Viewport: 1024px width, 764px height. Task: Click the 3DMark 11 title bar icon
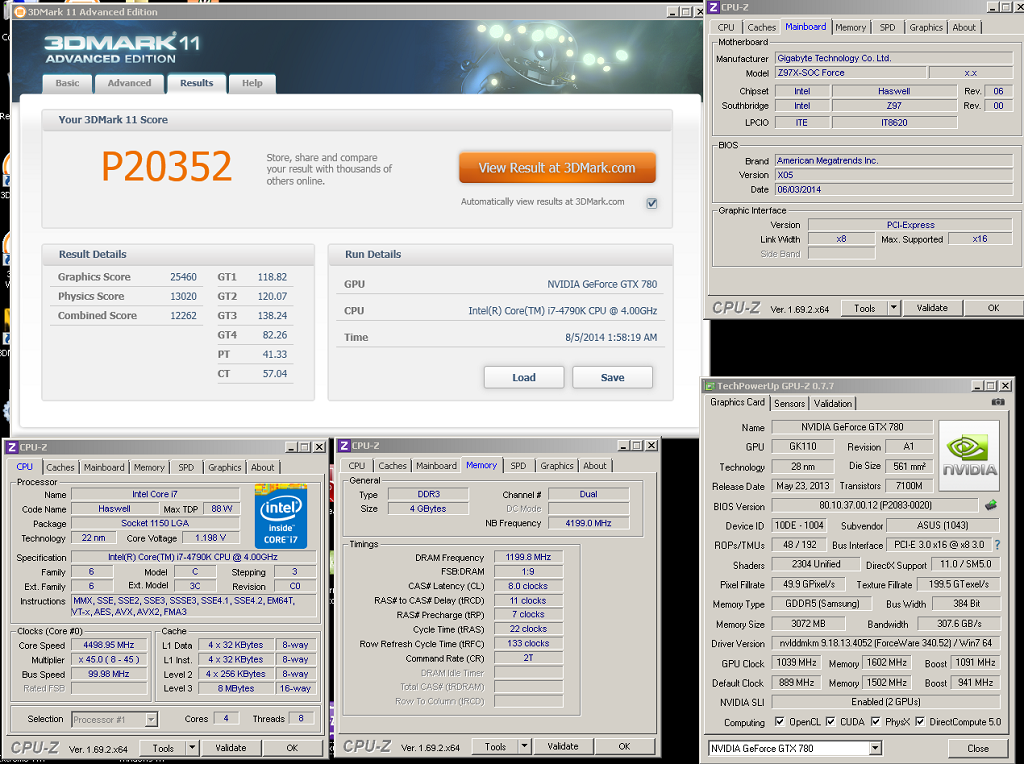(x=19, y=12)
